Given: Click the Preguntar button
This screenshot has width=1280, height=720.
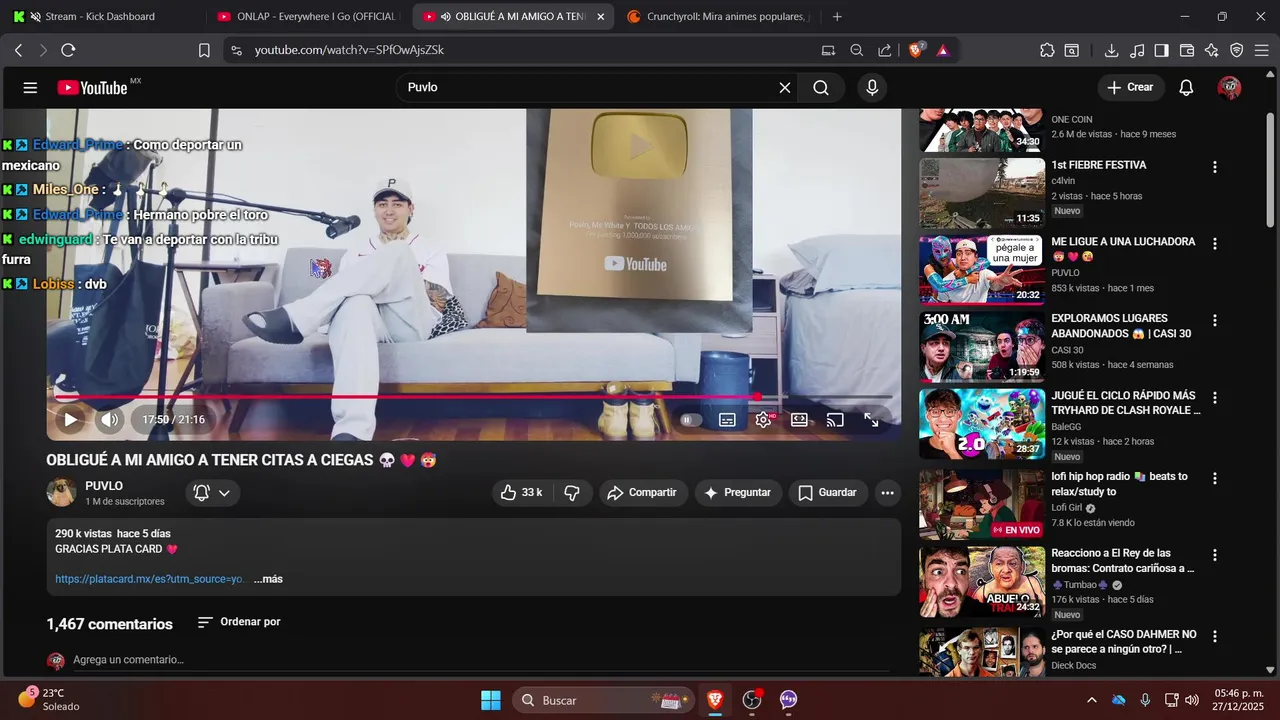Looking at the screenshot, I should 738,492.
